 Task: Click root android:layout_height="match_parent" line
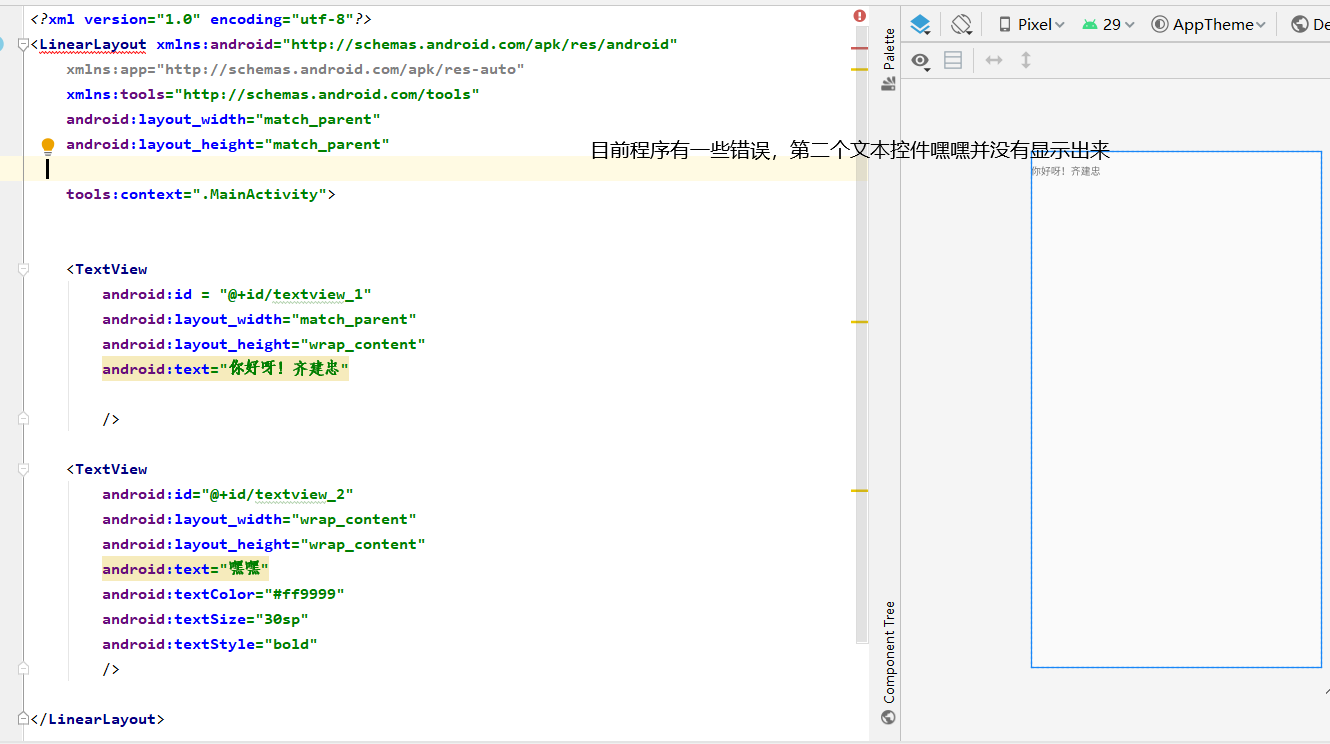click(228, 144)
